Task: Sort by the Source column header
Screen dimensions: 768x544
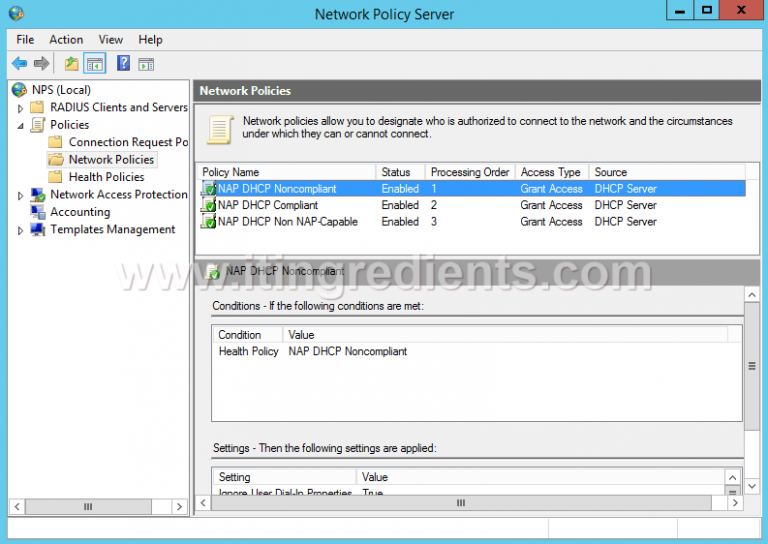Action: [x=667, y=172]
